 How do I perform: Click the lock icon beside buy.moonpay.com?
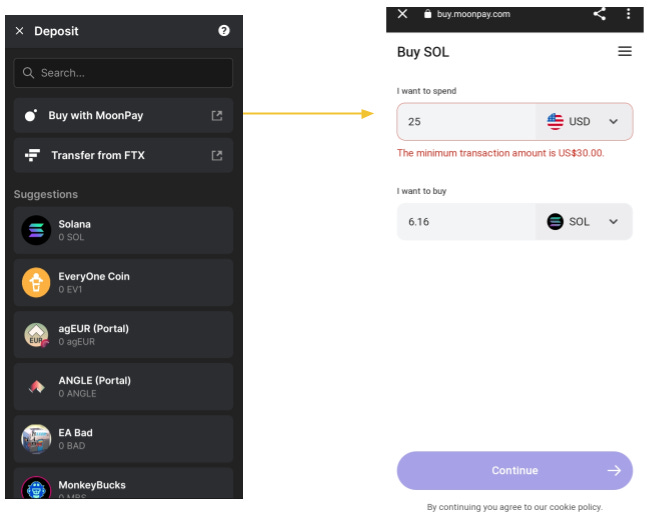427,14
